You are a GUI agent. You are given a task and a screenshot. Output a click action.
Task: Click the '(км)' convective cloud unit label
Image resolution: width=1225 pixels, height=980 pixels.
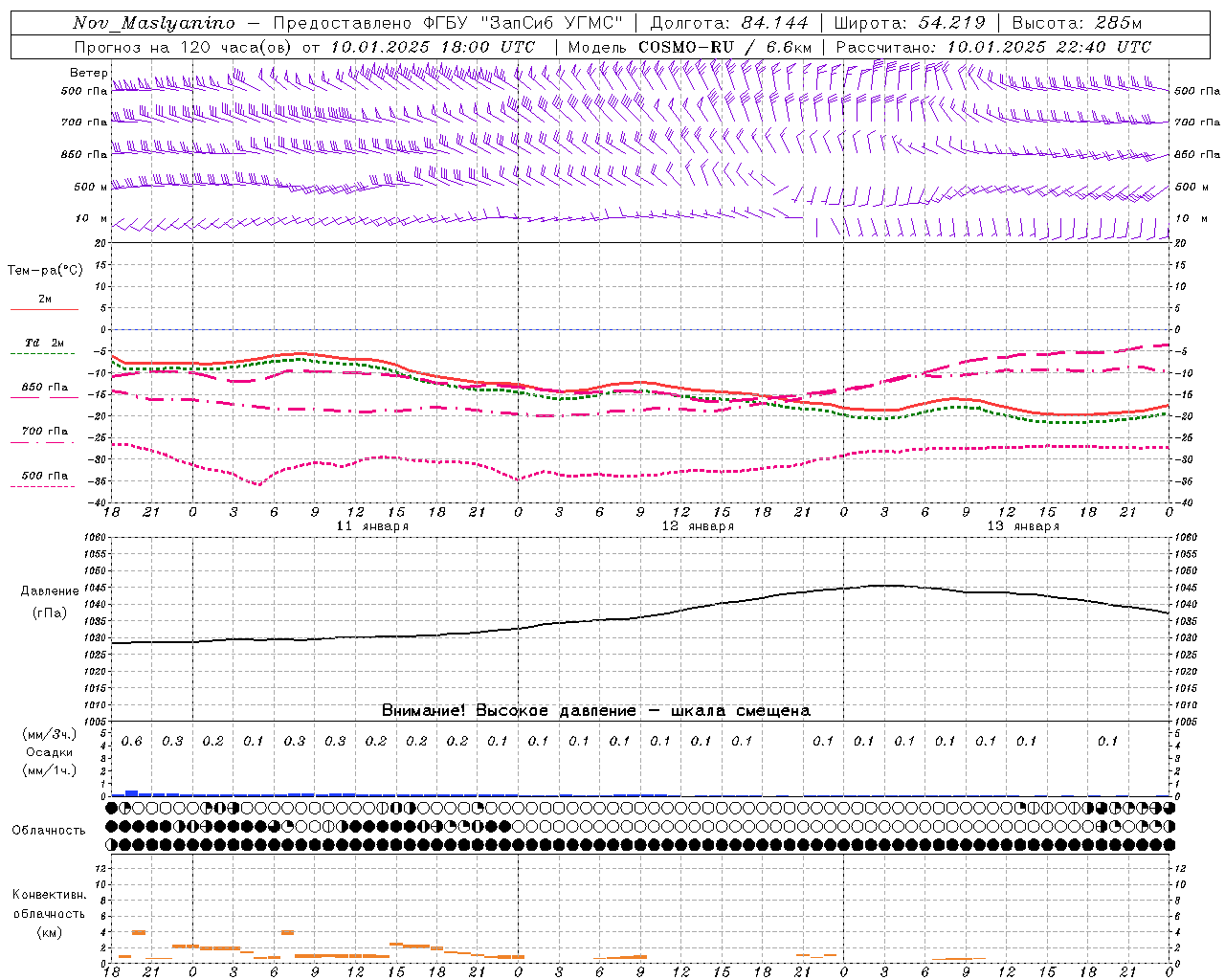(49, 932)
